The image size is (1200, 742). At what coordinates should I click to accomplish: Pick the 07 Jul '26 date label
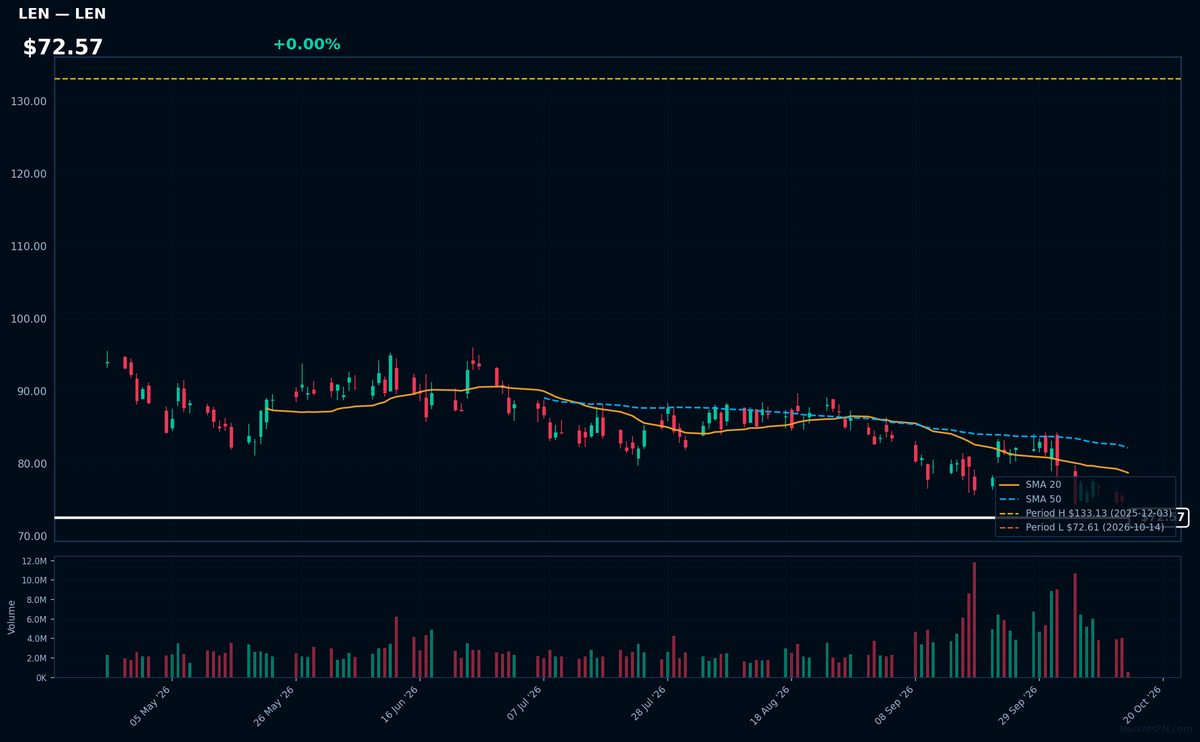(524, 705)
